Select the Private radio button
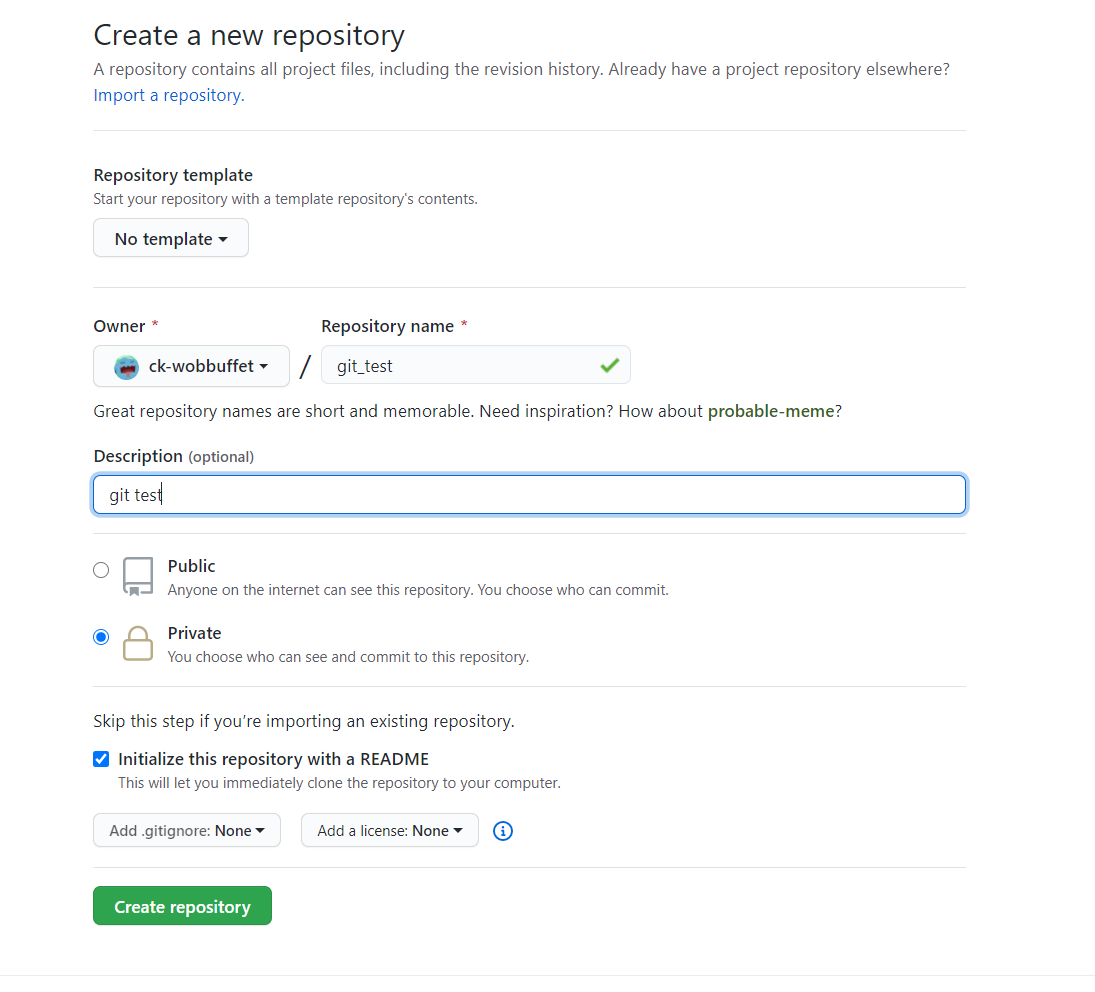 tap(101, 637)
